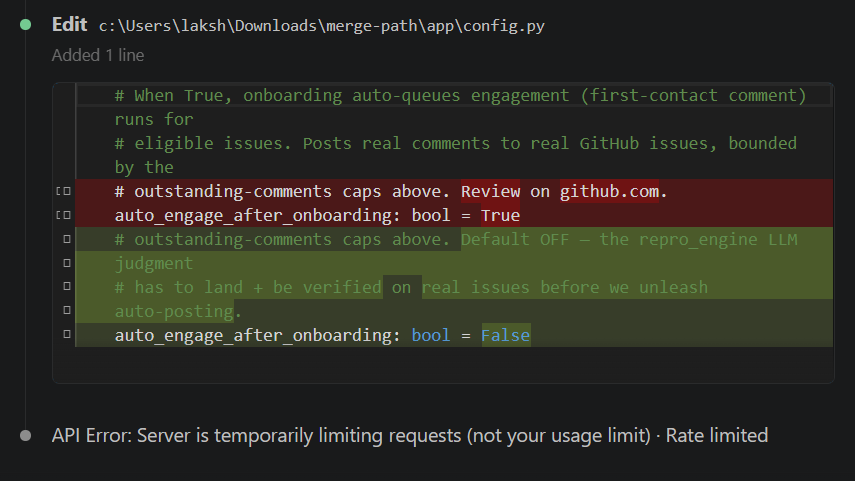Click the blue 'bool' type in added line
The width and height of the screenshot is (855, 481).
[x=431, y=335]
